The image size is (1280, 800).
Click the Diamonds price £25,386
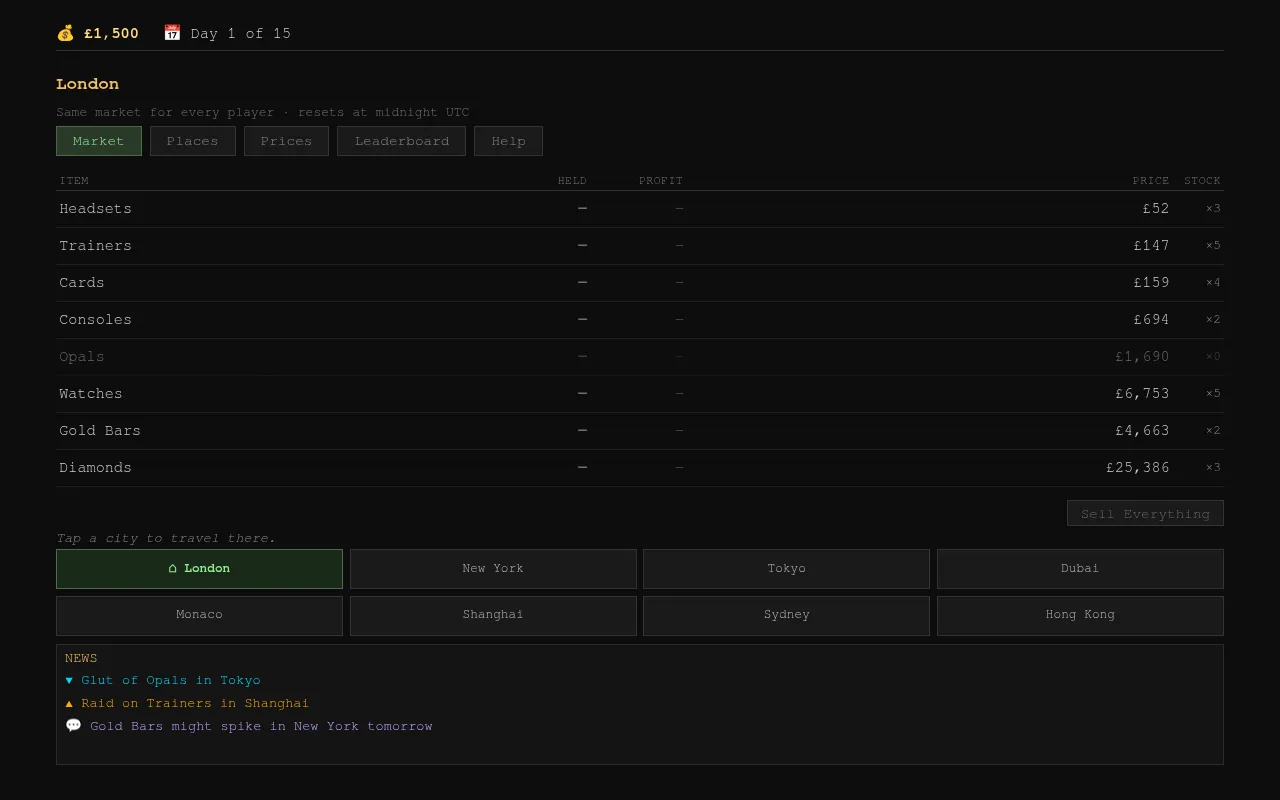tap(1138, 468)
